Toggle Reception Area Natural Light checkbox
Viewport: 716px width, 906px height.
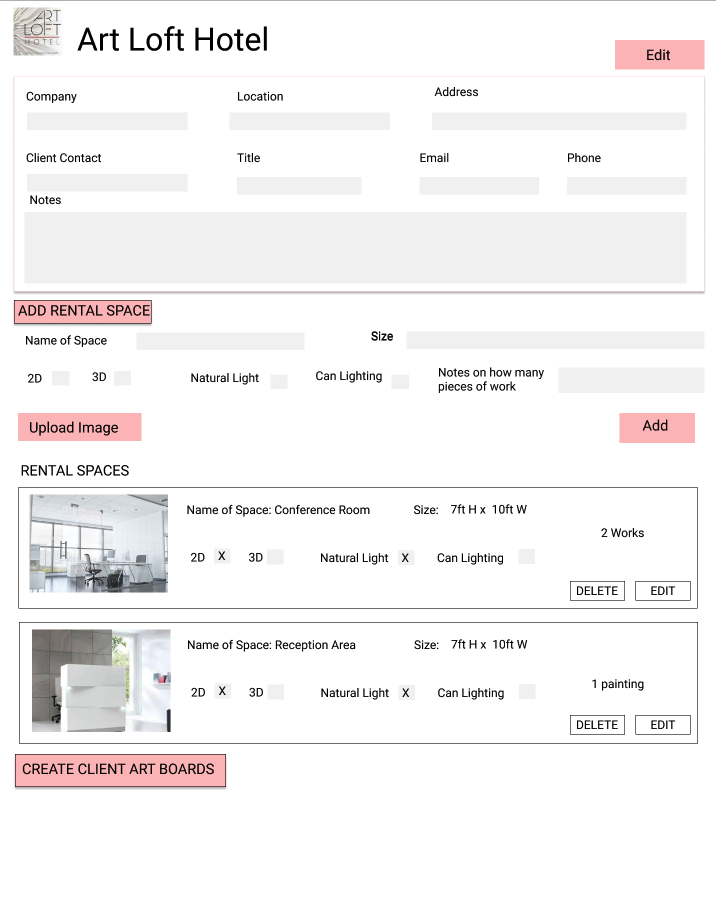click(406, 693)
